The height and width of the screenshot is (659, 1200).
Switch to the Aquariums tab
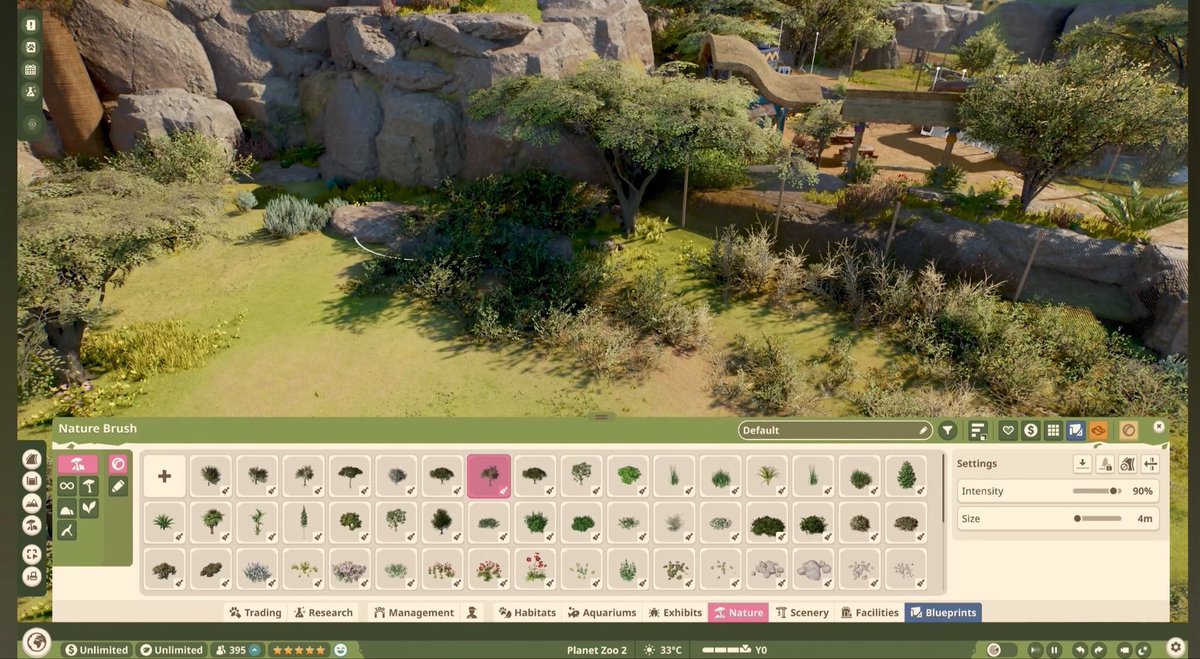(x=602, y=613)
